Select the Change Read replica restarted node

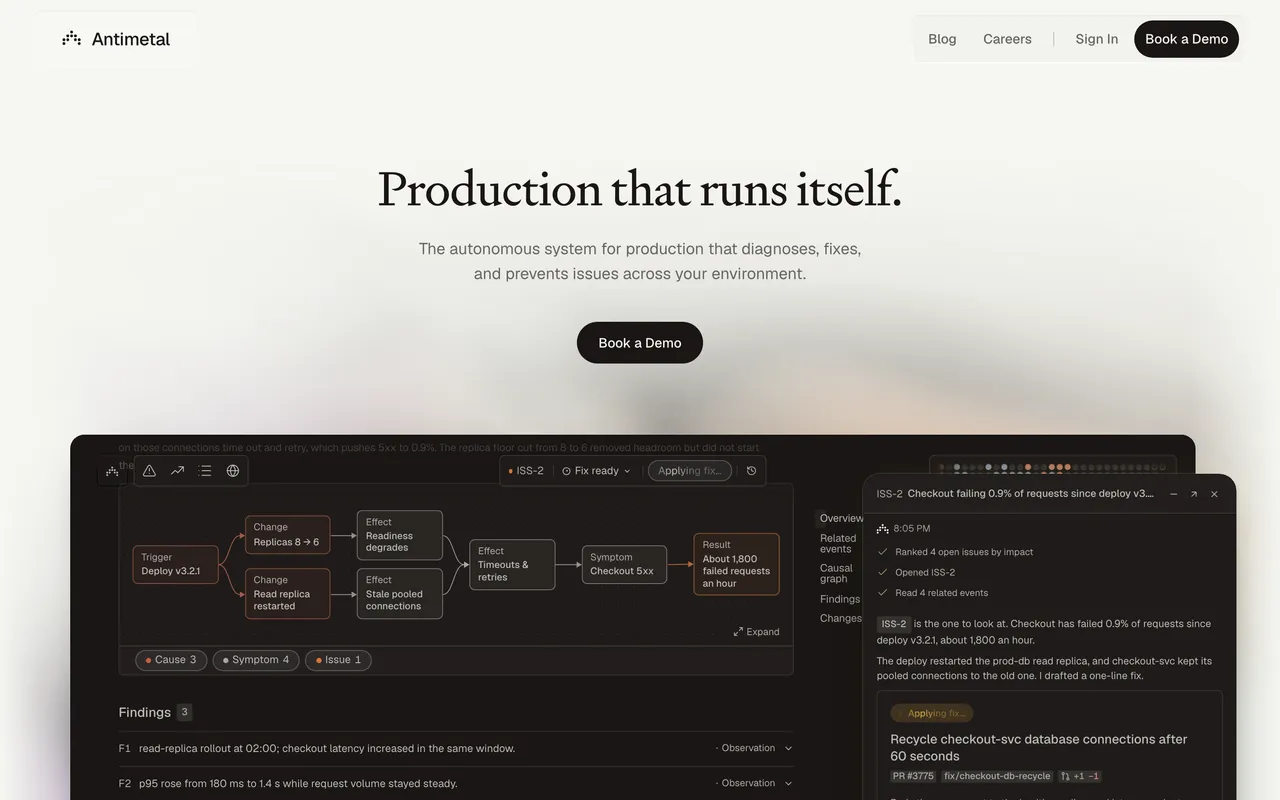287,593
